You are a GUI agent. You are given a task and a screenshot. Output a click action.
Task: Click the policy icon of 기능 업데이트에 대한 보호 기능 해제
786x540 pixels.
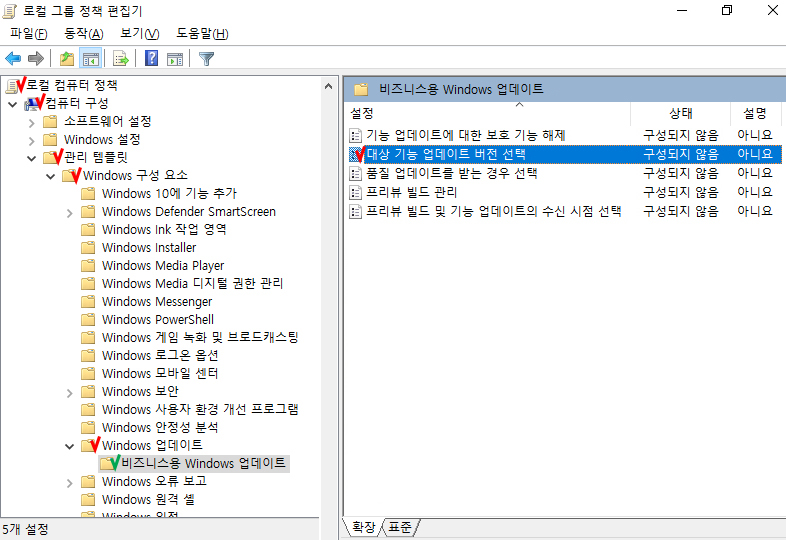[355, 135]
